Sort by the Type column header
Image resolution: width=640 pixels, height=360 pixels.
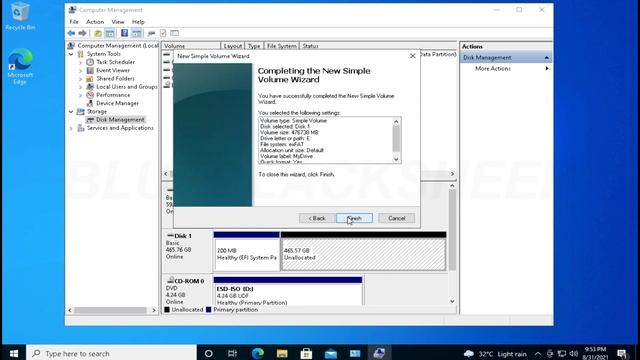pyautogui.click(x=254, y=46)
